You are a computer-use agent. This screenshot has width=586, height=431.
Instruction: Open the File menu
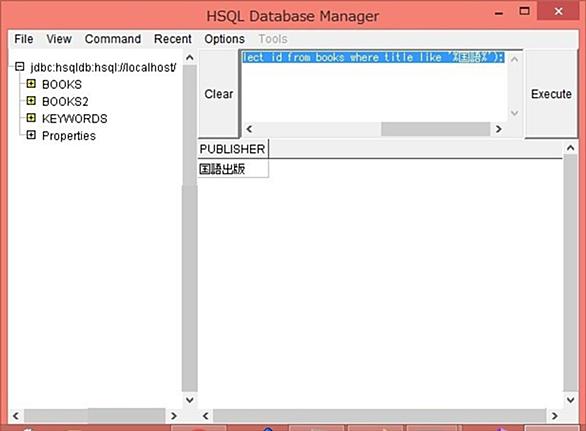tap(24, 39)
